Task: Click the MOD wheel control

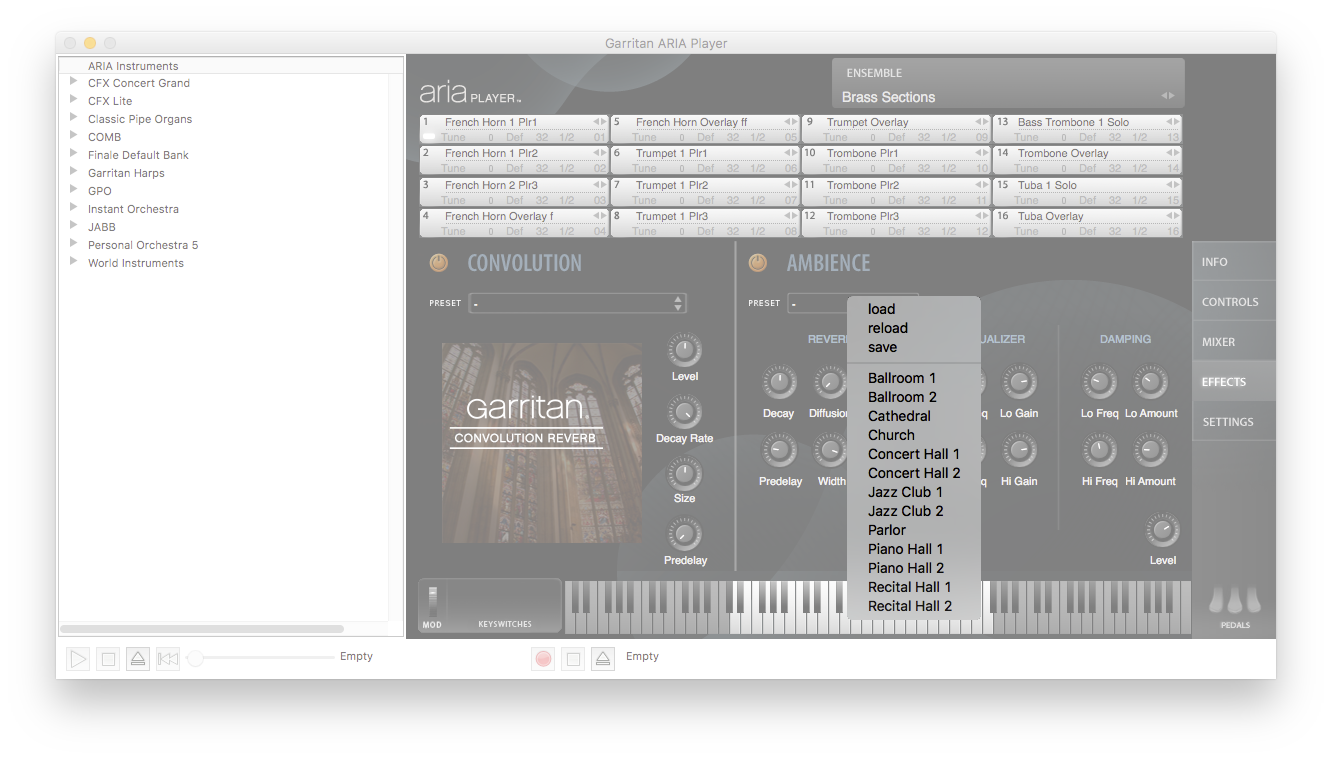Action: click(433, 603)
